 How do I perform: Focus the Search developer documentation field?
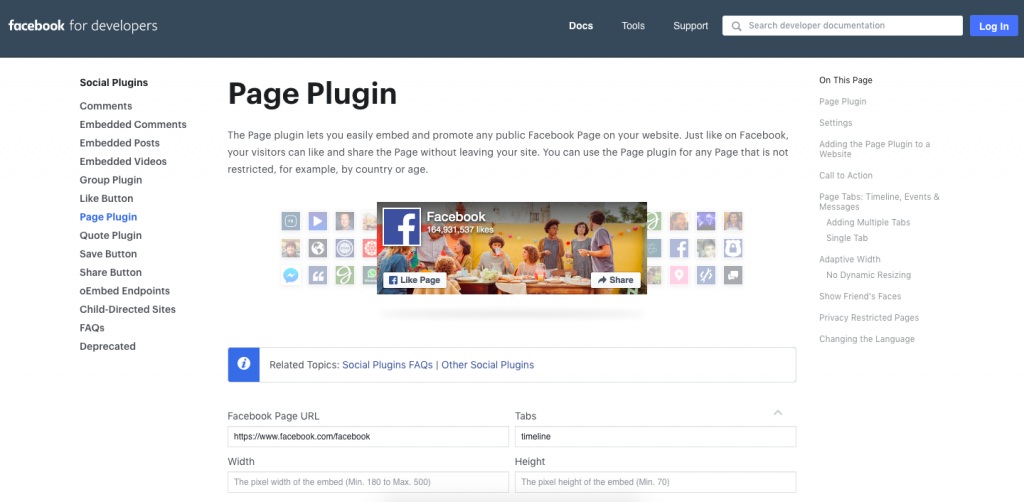click(x=842, y=25)
